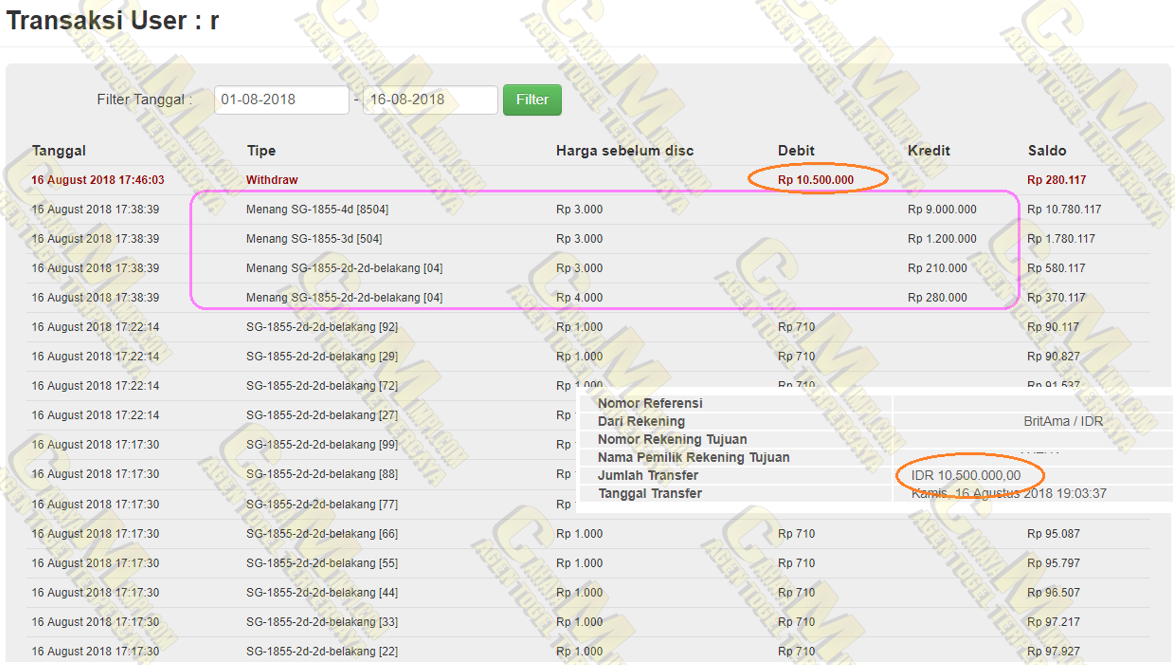Click the green Filter button
The width and height of the screenshot is (1175, 665).
532,100
